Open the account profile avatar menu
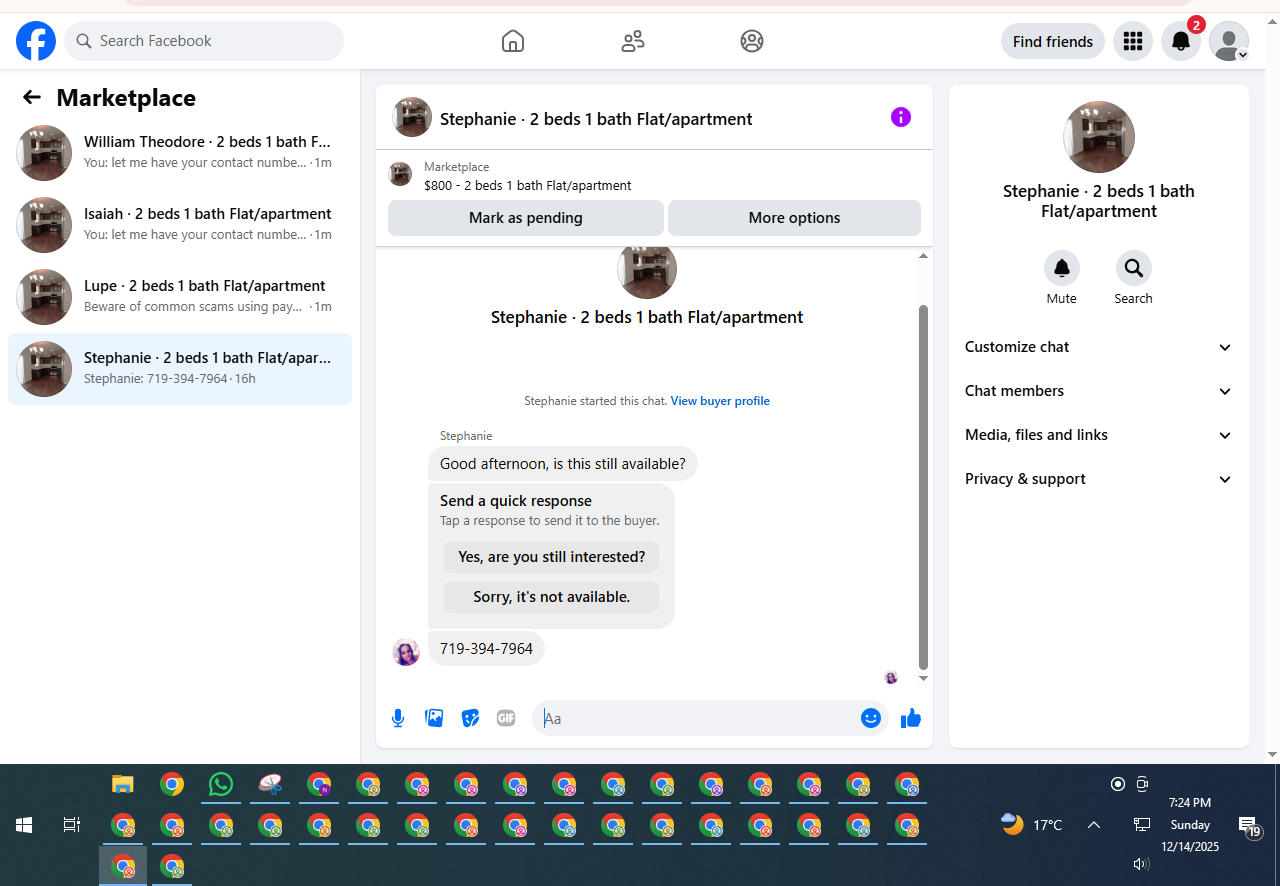Image resolution: width=1280 pixels, height=886 pixels. click(x=1229, y=41)
